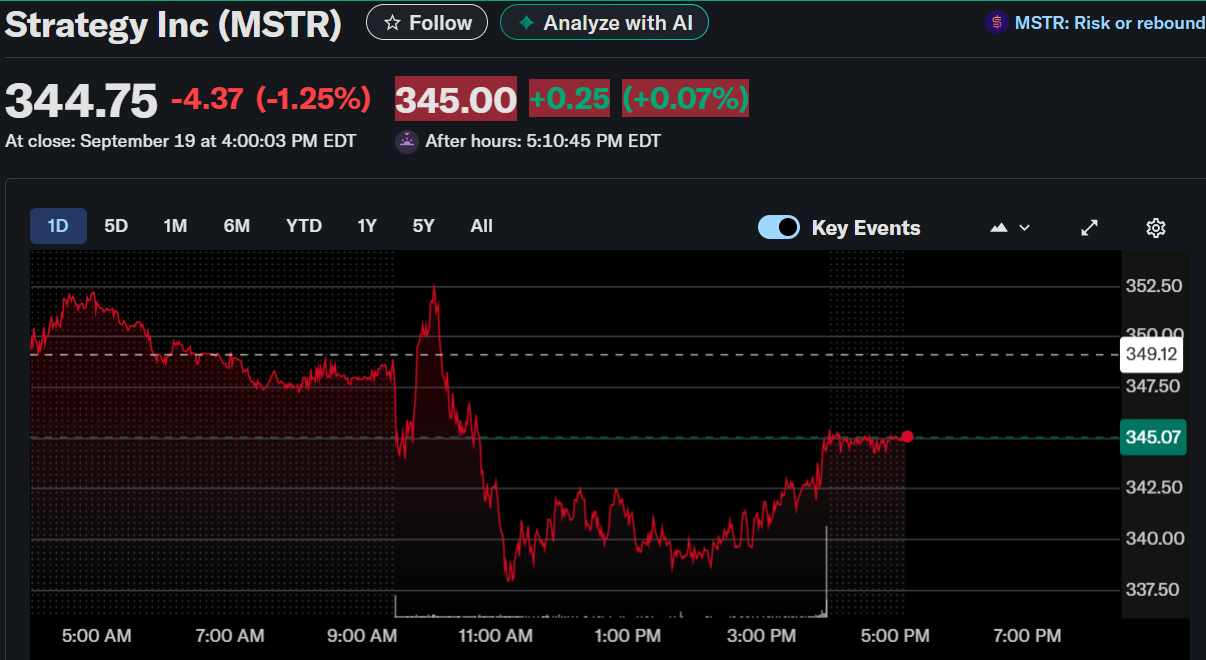Click the 340.00 price axis label
Viewport: 1206px width, 660px height.
click(x=1153, y=538)
